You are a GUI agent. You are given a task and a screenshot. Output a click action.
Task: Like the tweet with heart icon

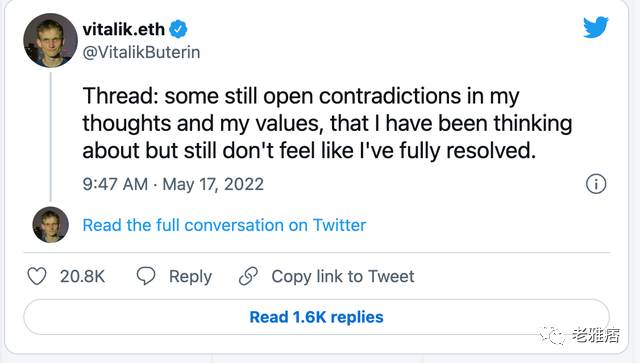[37, 276]
